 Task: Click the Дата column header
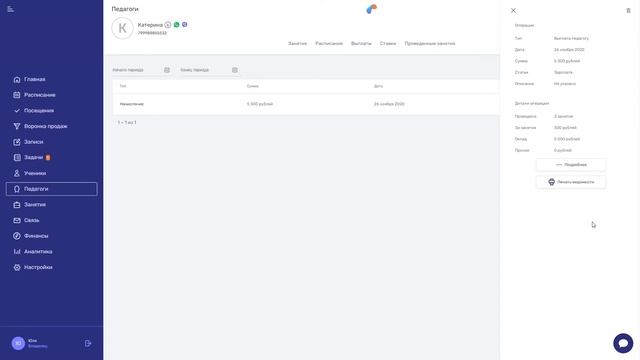point(378,86)
